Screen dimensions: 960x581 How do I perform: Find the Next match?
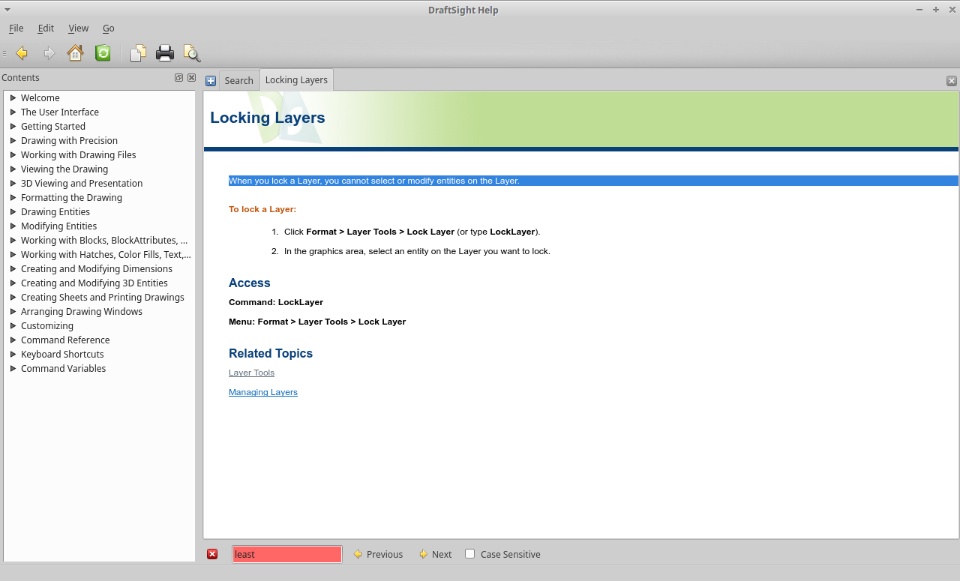point(435,554)
